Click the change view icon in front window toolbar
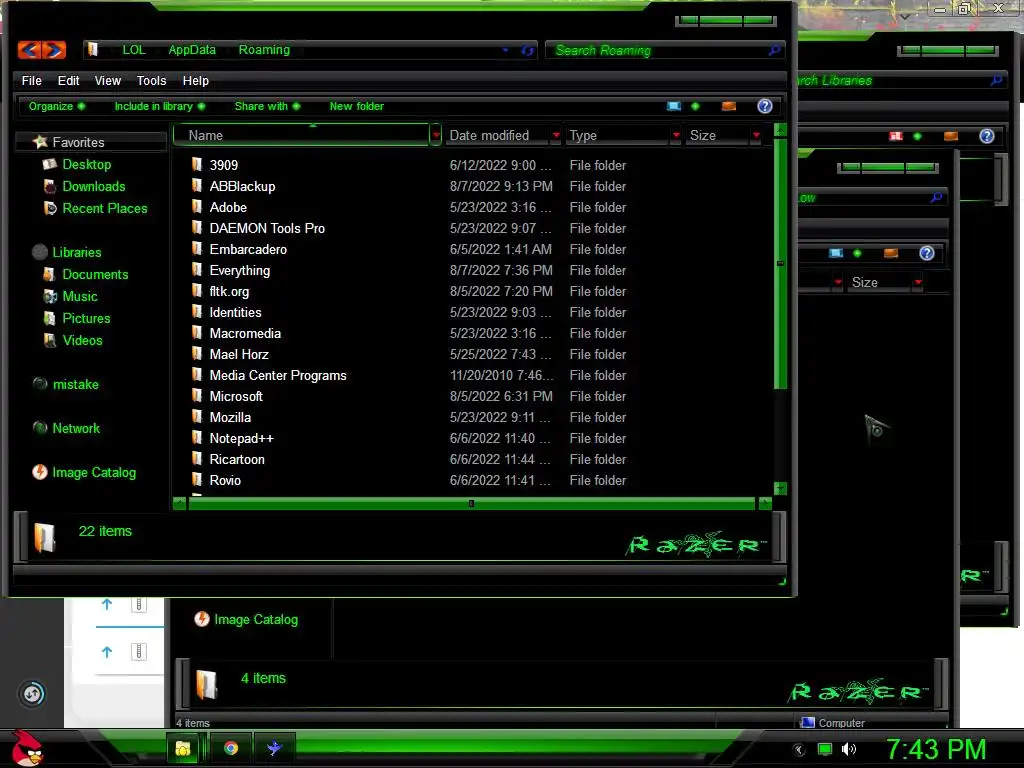1024x768 pixels. pos(674,106)
